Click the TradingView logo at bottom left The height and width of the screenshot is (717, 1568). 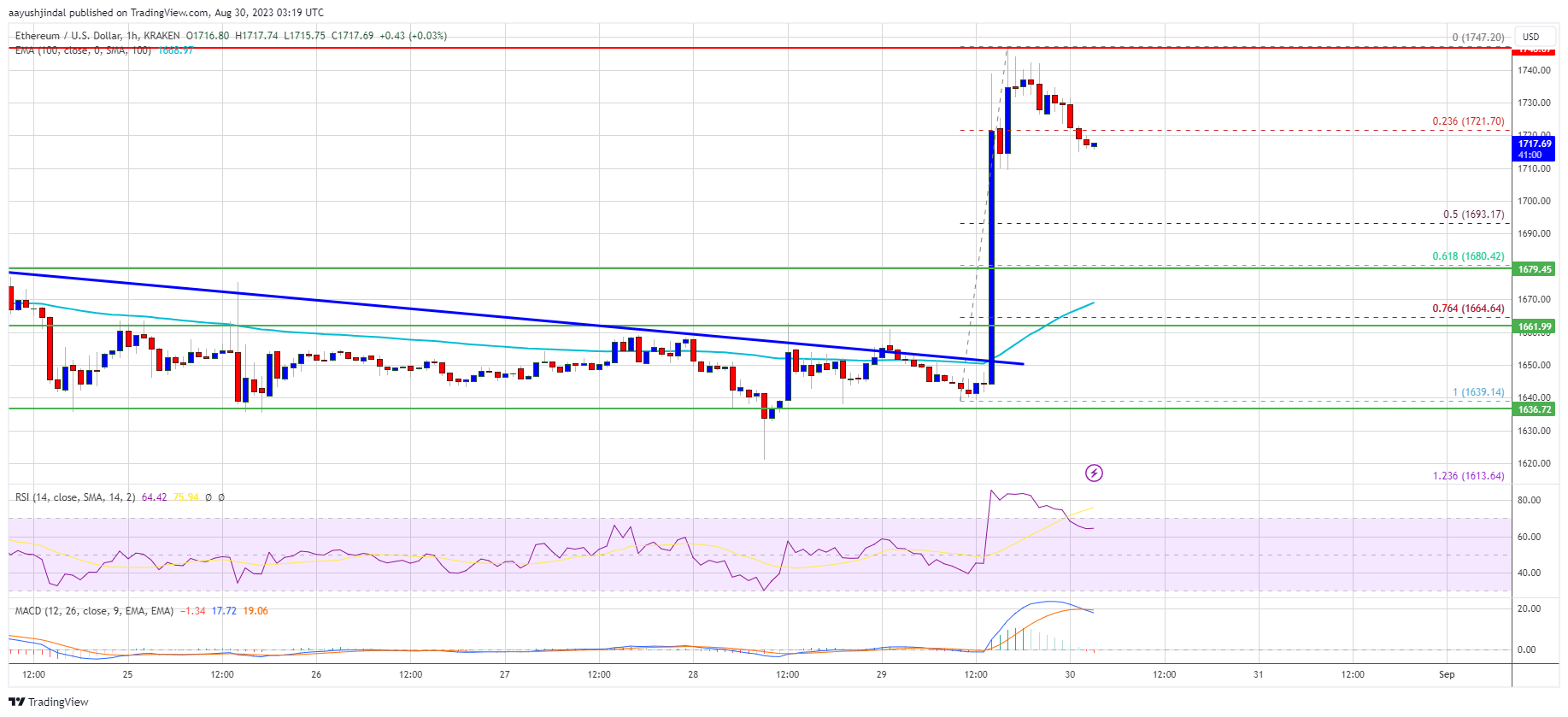click(49, 702)
